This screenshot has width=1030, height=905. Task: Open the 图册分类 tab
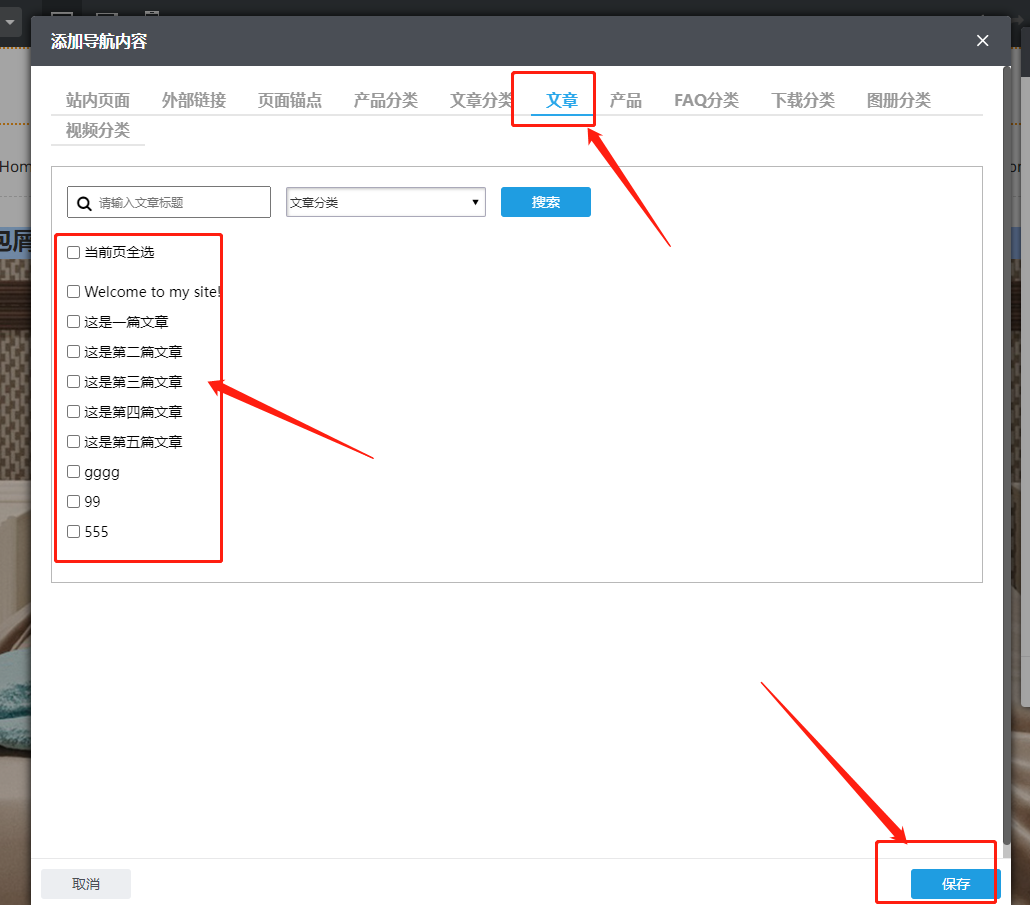point(898,100)
